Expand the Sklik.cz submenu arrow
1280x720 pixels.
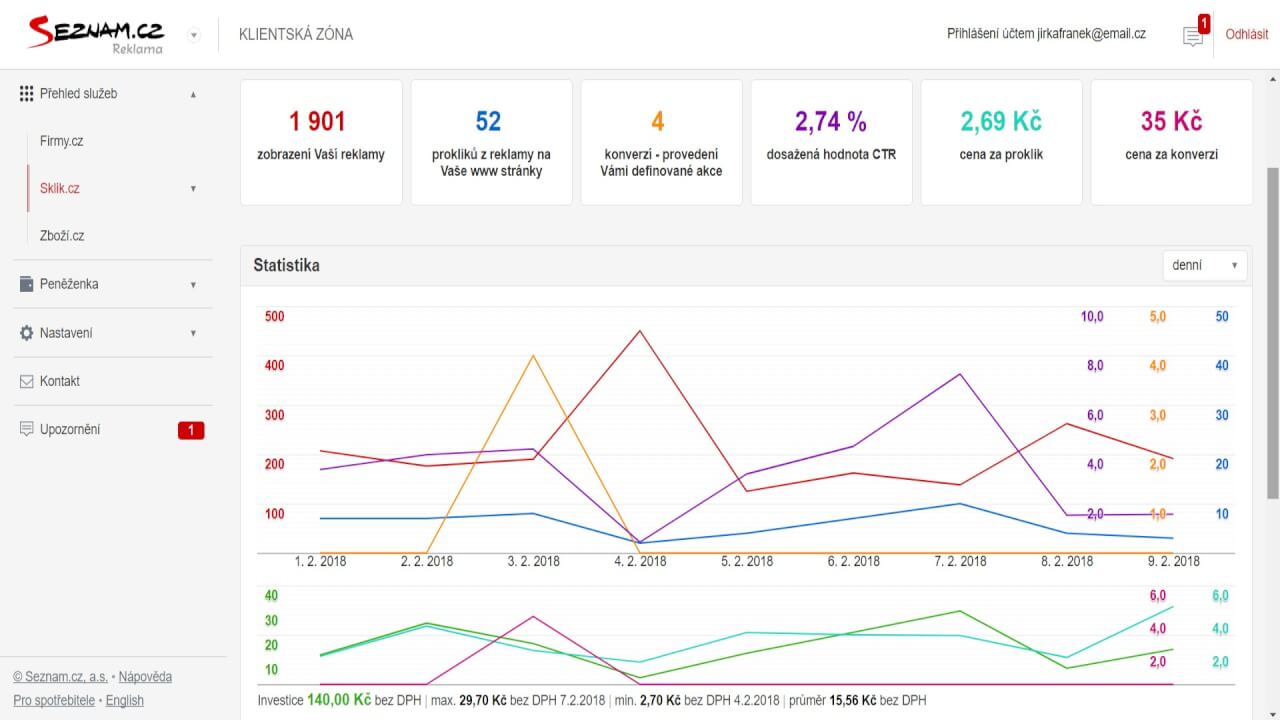pos(193,189)
